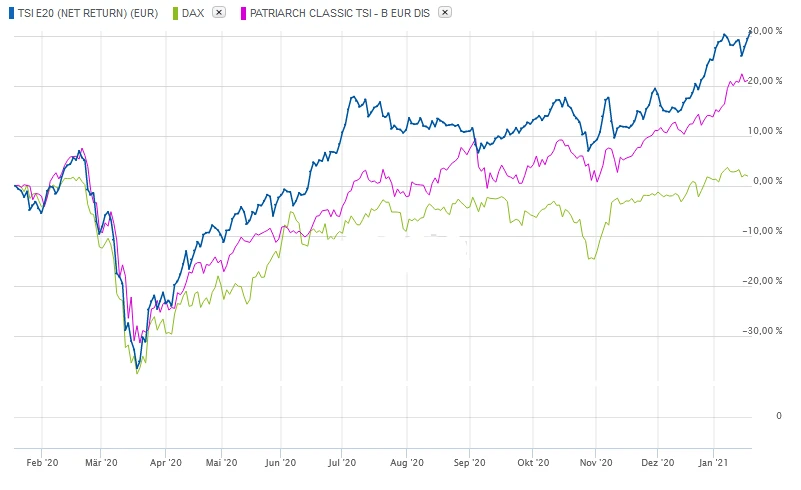Click the Feb '20 date label
This screenshot has height=490, width=801.
coord(41,463)
